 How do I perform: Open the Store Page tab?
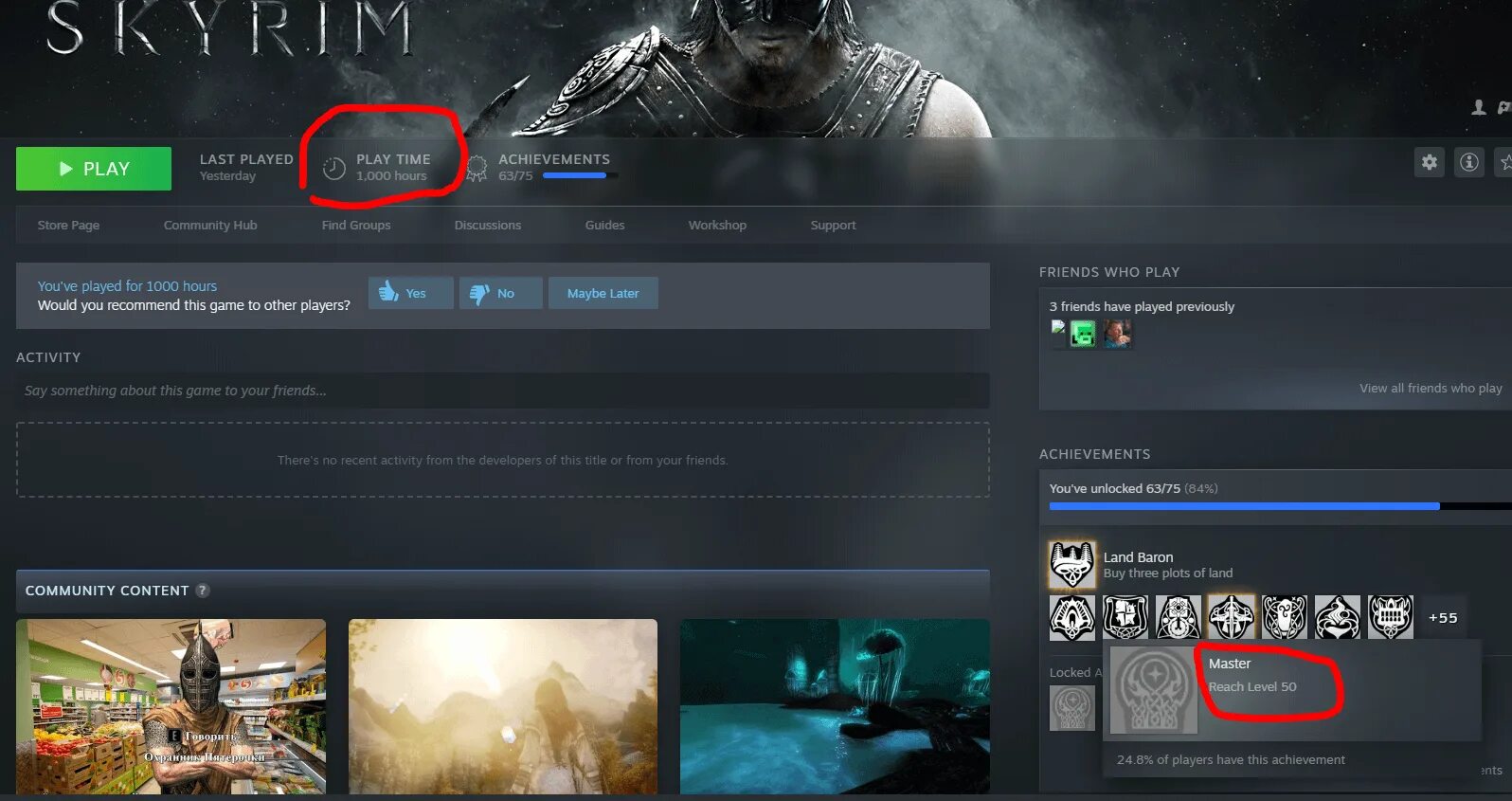click(x=68, y=226)
